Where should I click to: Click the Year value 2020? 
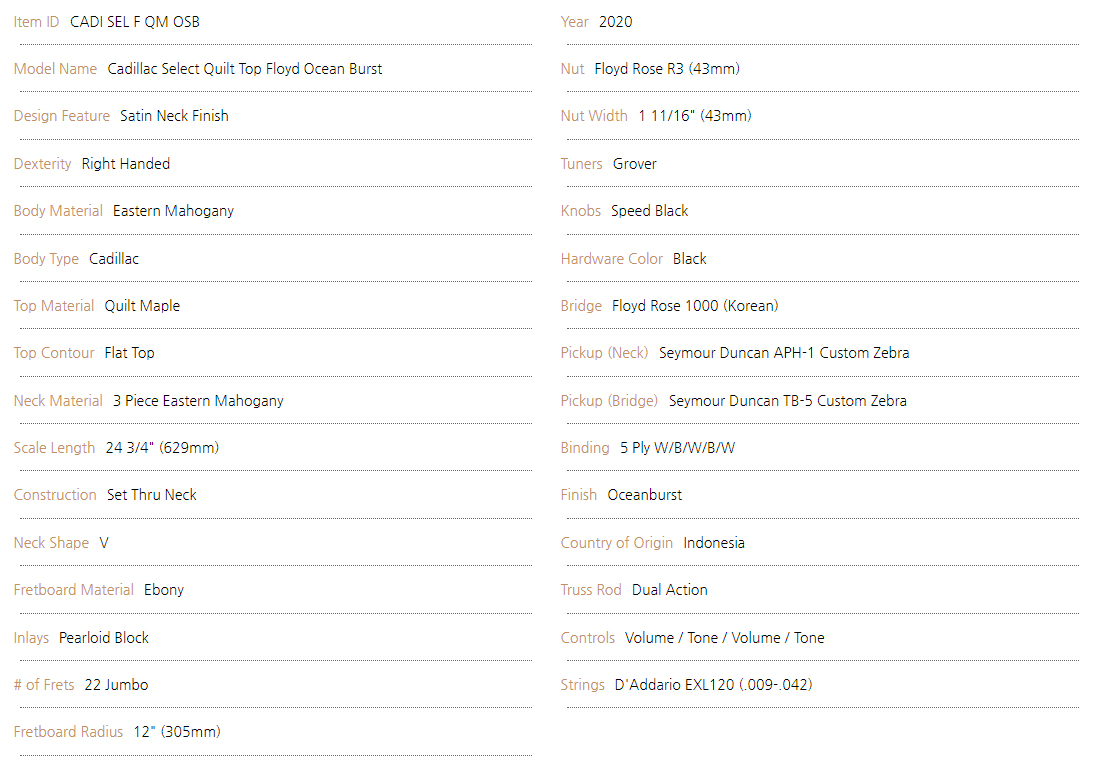point(615,22)
